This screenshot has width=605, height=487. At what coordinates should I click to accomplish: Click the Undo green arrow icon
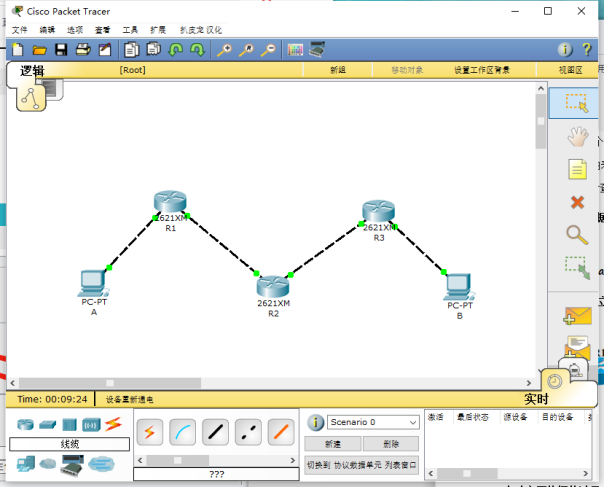[176, 50]
